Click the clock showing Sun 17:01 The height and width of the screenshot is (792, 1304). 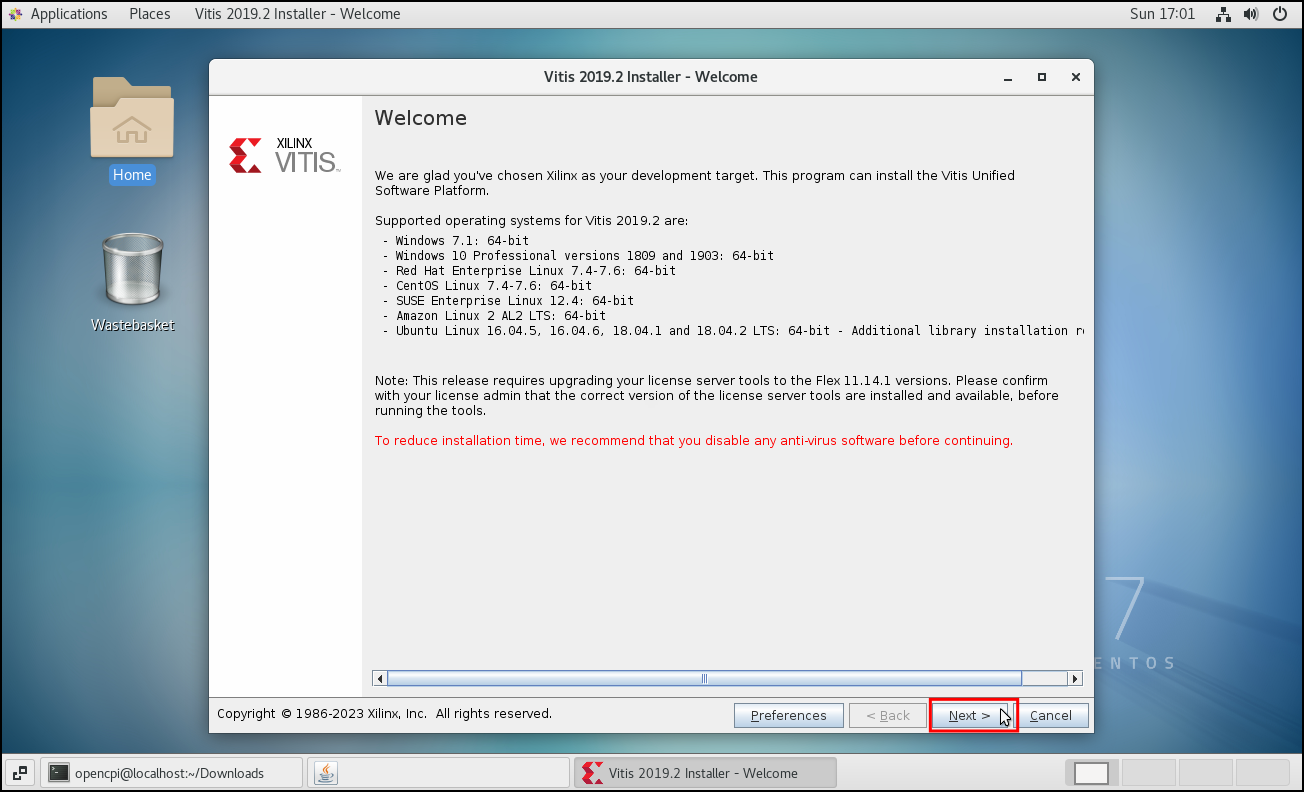coord(1162,14)
